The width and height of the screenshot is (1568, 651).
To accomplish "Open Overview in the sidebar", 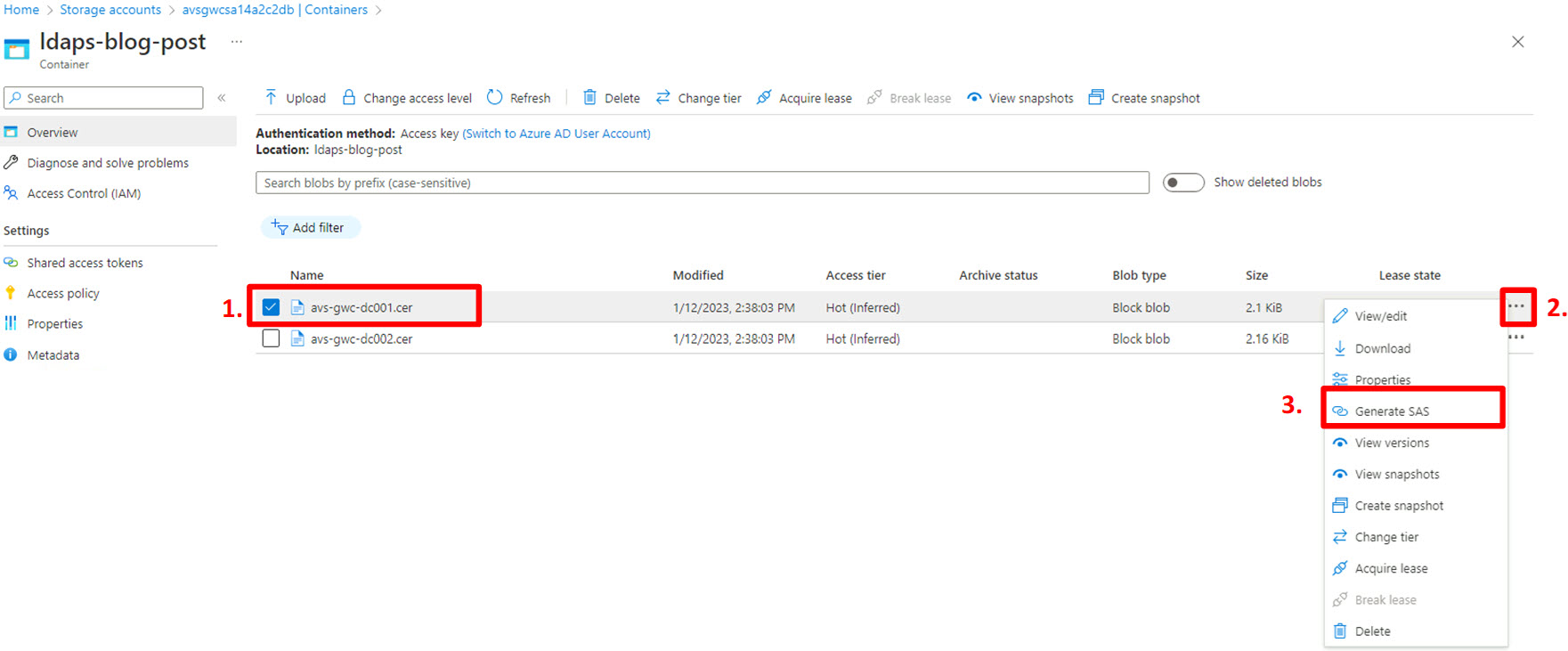I will click(x=118, y=132).
